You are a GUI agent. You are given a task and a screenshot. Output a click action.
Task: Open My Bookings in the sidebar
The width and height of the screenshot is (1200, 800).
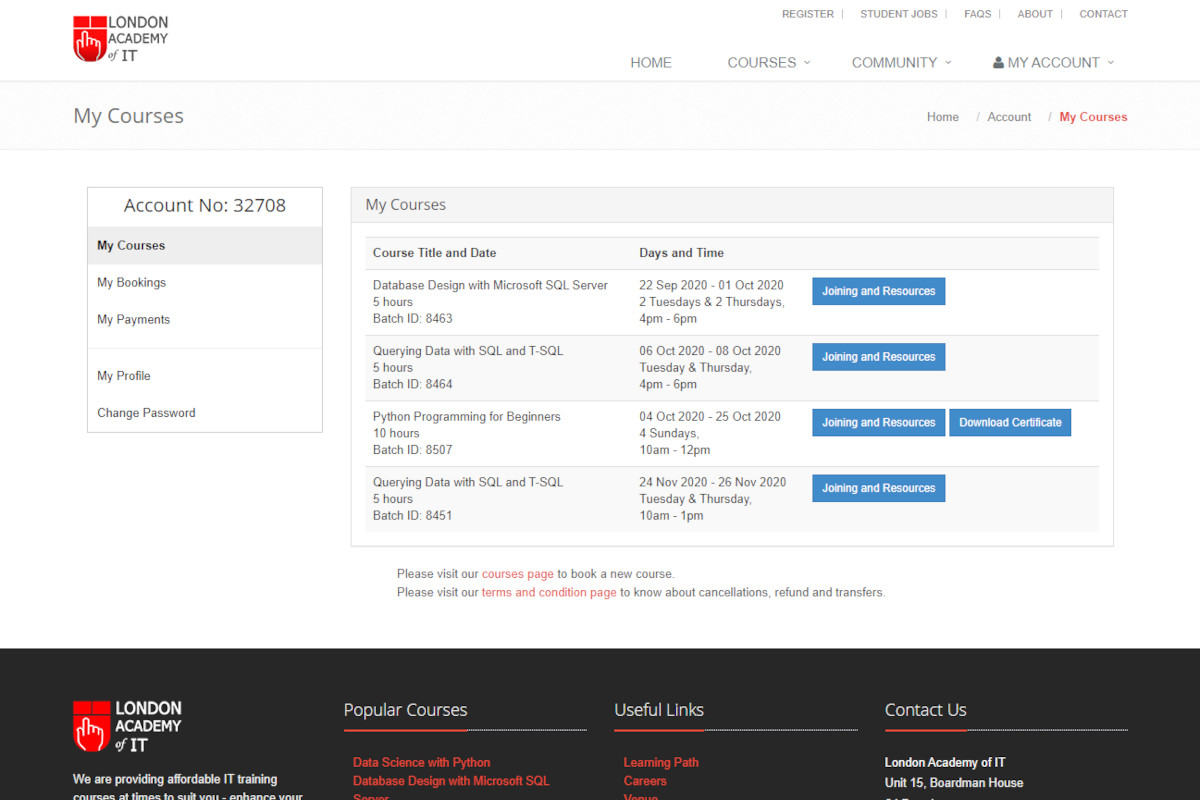click(131, 283)
